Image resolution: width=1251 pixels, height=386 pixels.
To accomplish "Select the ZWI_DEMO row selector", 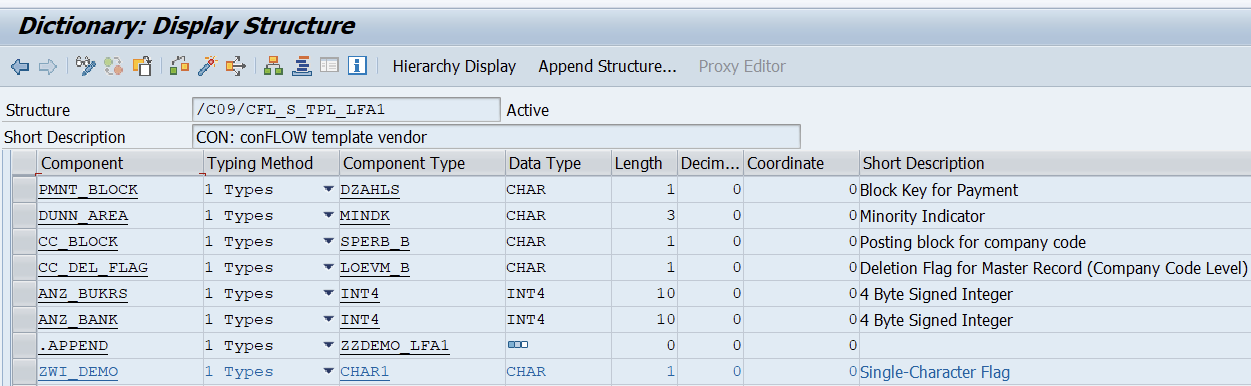I will (24, 372).
